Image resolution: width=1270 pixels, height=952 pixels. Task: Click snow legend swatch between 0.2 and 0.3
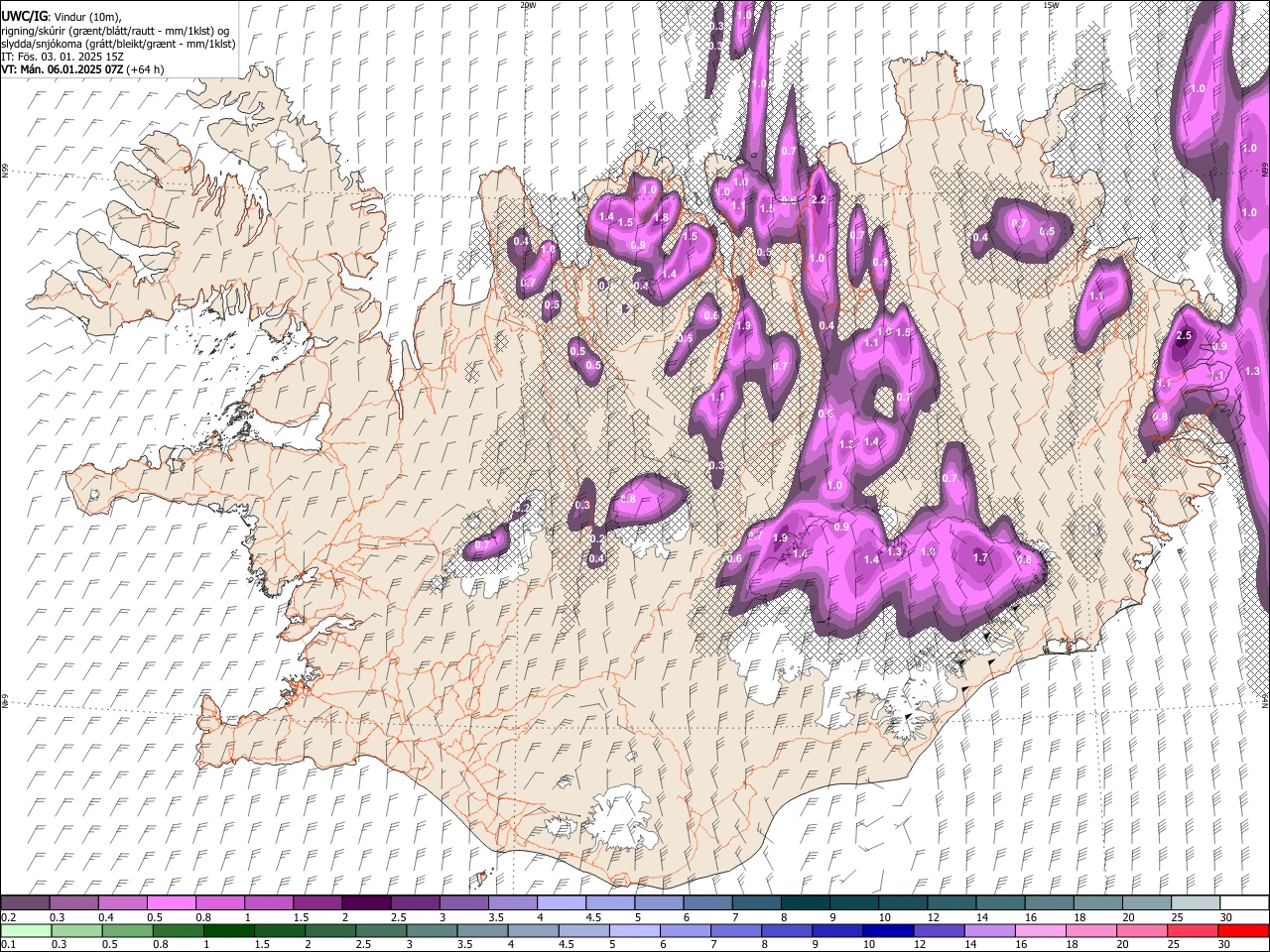[25, 903]
